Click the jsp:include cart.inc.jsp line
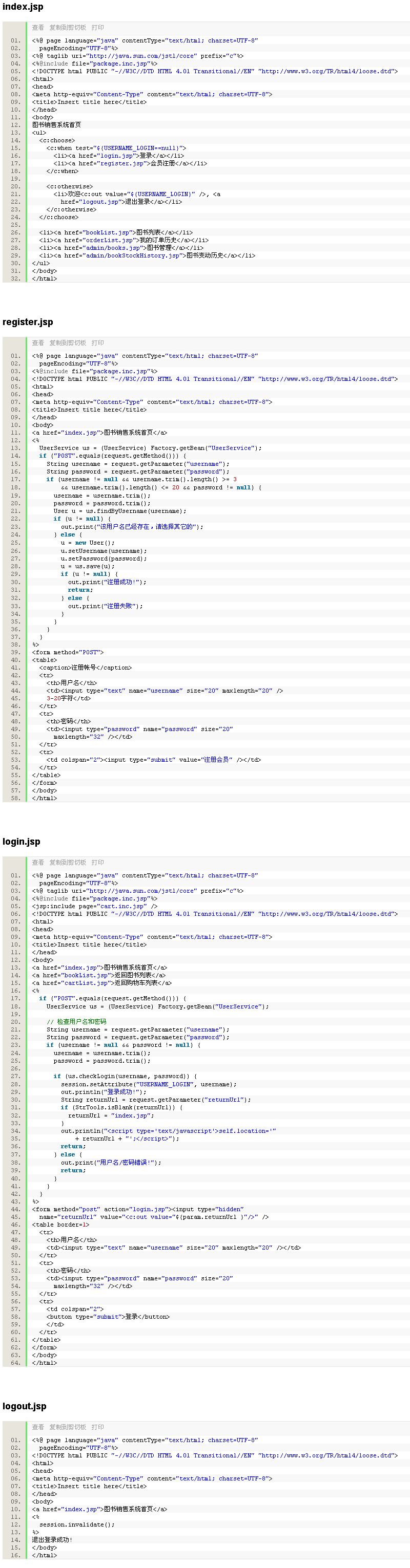 coord(94,906)
